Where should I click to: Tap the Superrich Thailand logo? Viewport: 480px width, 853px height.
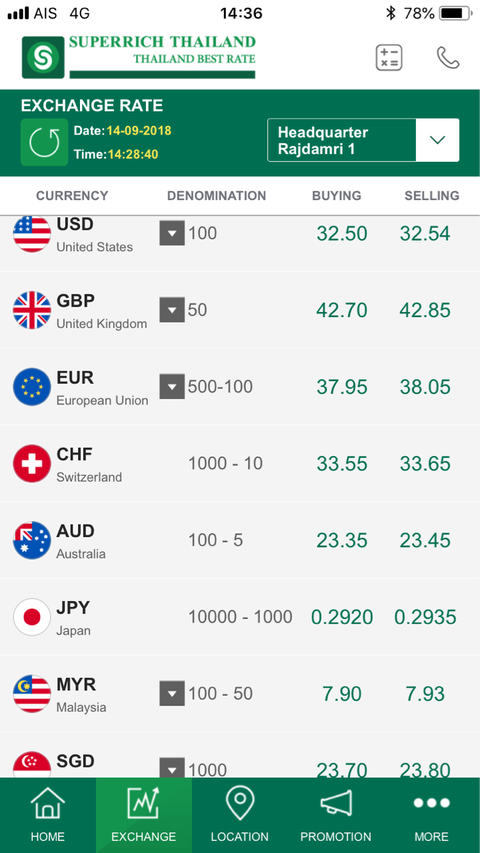(x=139, y=57)
